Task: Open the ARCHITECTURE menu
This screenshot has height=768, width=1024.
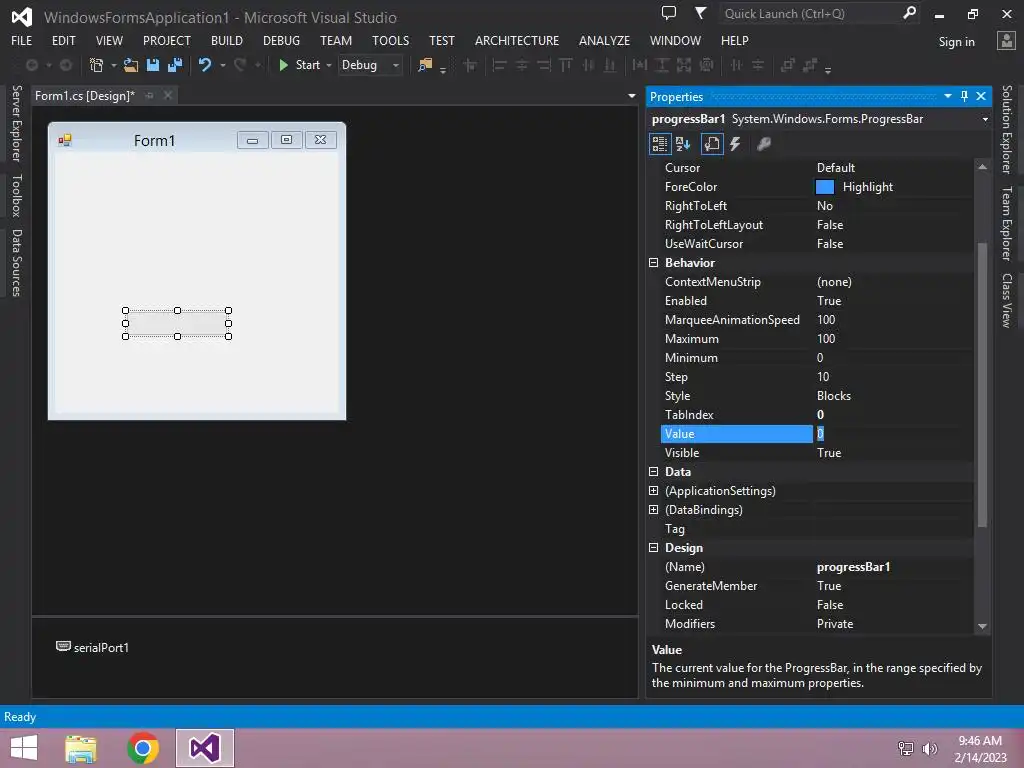Action: pyautogui.click(x=517, y=40)
